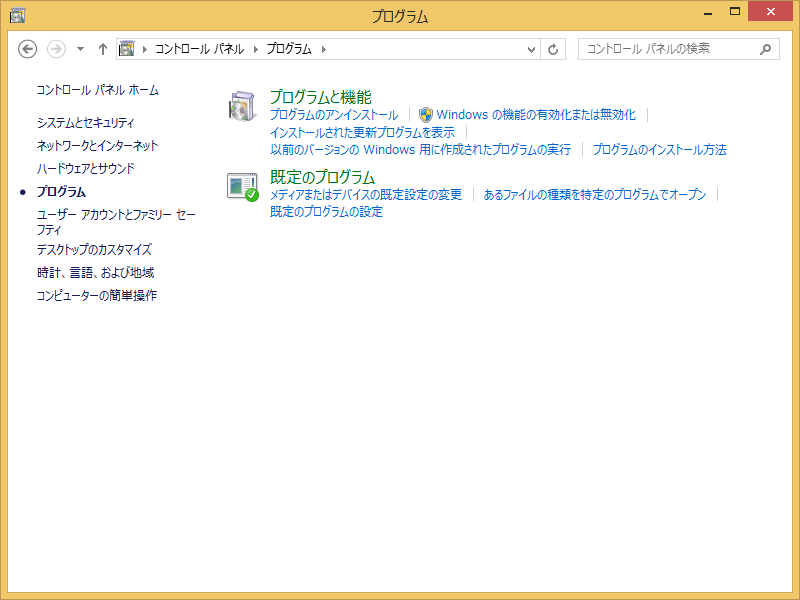This screenshot has width=800, height=600.
Task: Open コンピューターの簡単操作 category
Action: [x=96, y=296]
